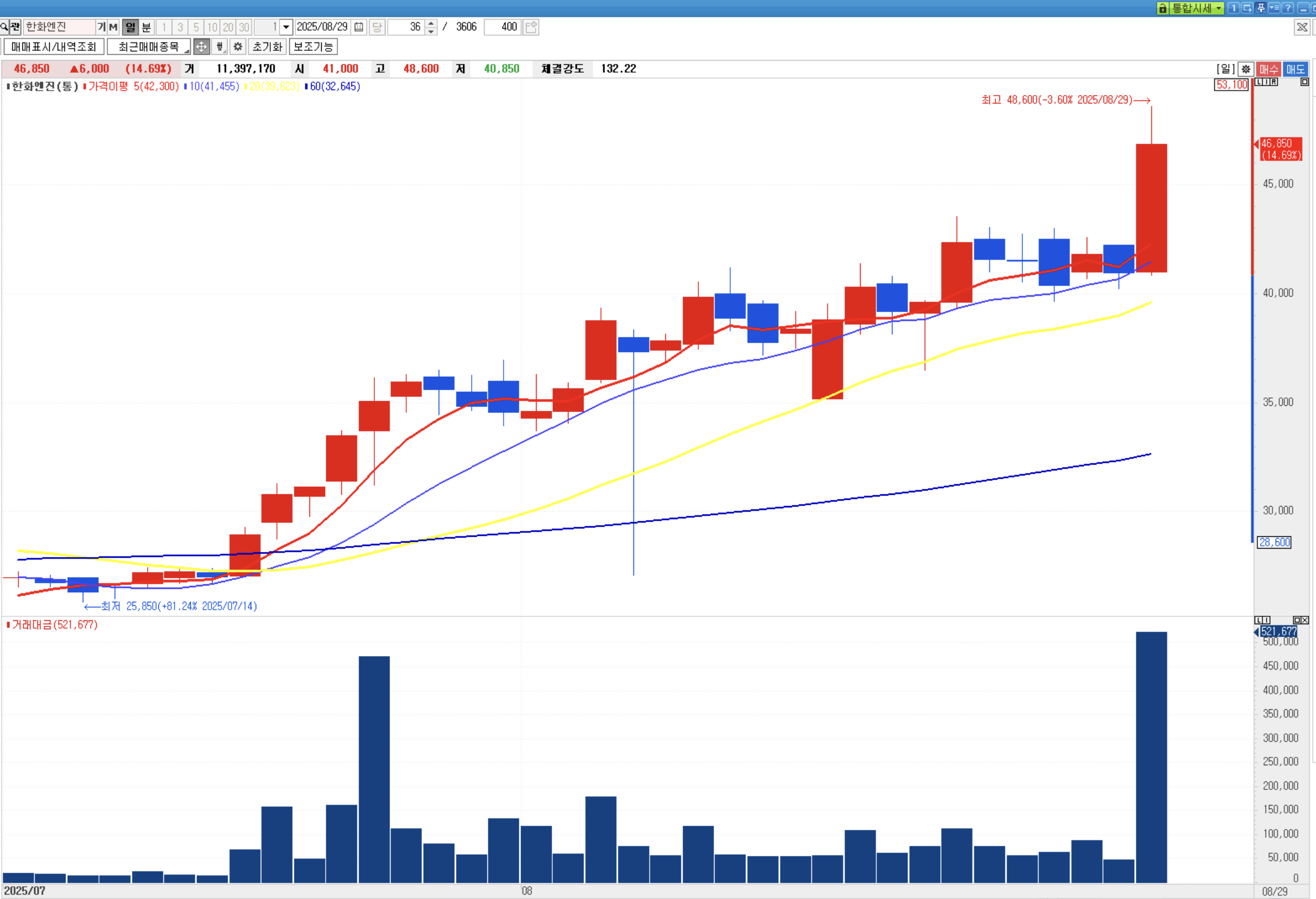The width and height of the screenshot is (1316, 899).
Task: Open 매매표시/내역조회 menu
Action: tap(54, 46)
